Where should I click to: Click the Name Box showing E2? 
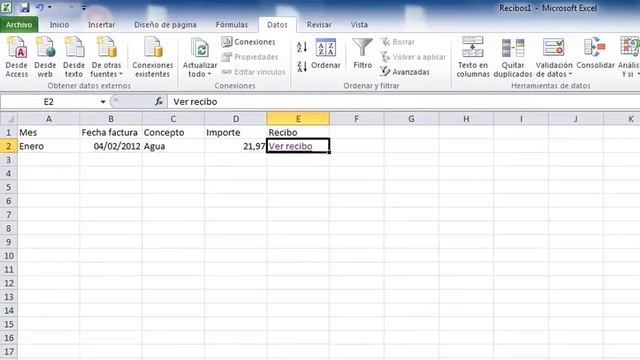click(49, 102)
